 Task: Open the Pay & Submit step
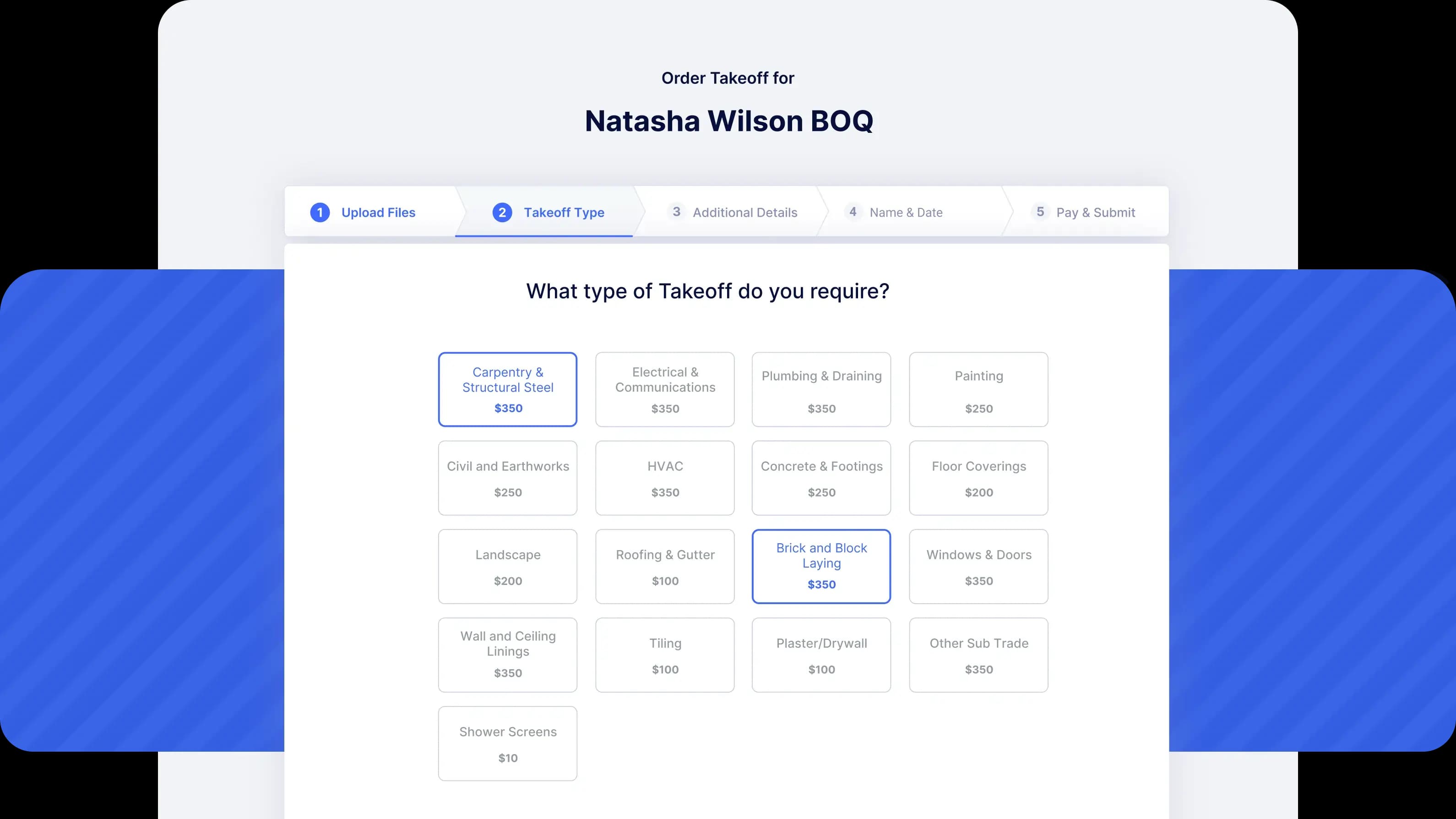[1095, 212]
